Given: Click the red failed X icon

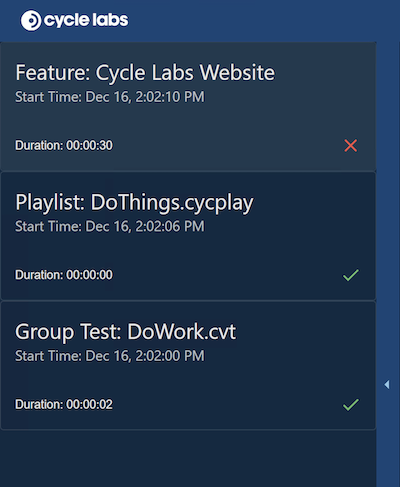Looking at the screenshot, I should (351, 146).
